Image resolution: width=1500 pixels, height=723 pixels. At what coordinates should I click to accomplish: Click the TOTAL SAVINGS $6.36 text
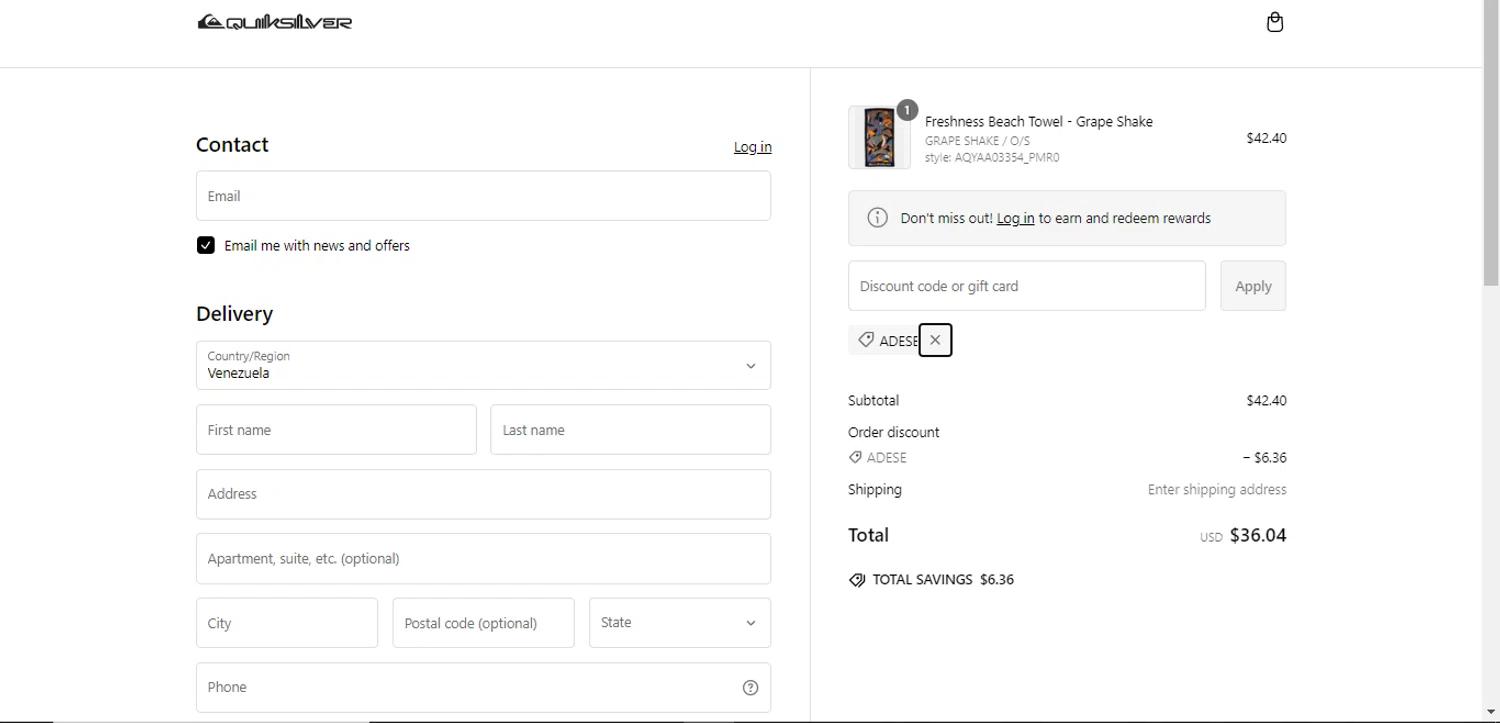point(943,580)
